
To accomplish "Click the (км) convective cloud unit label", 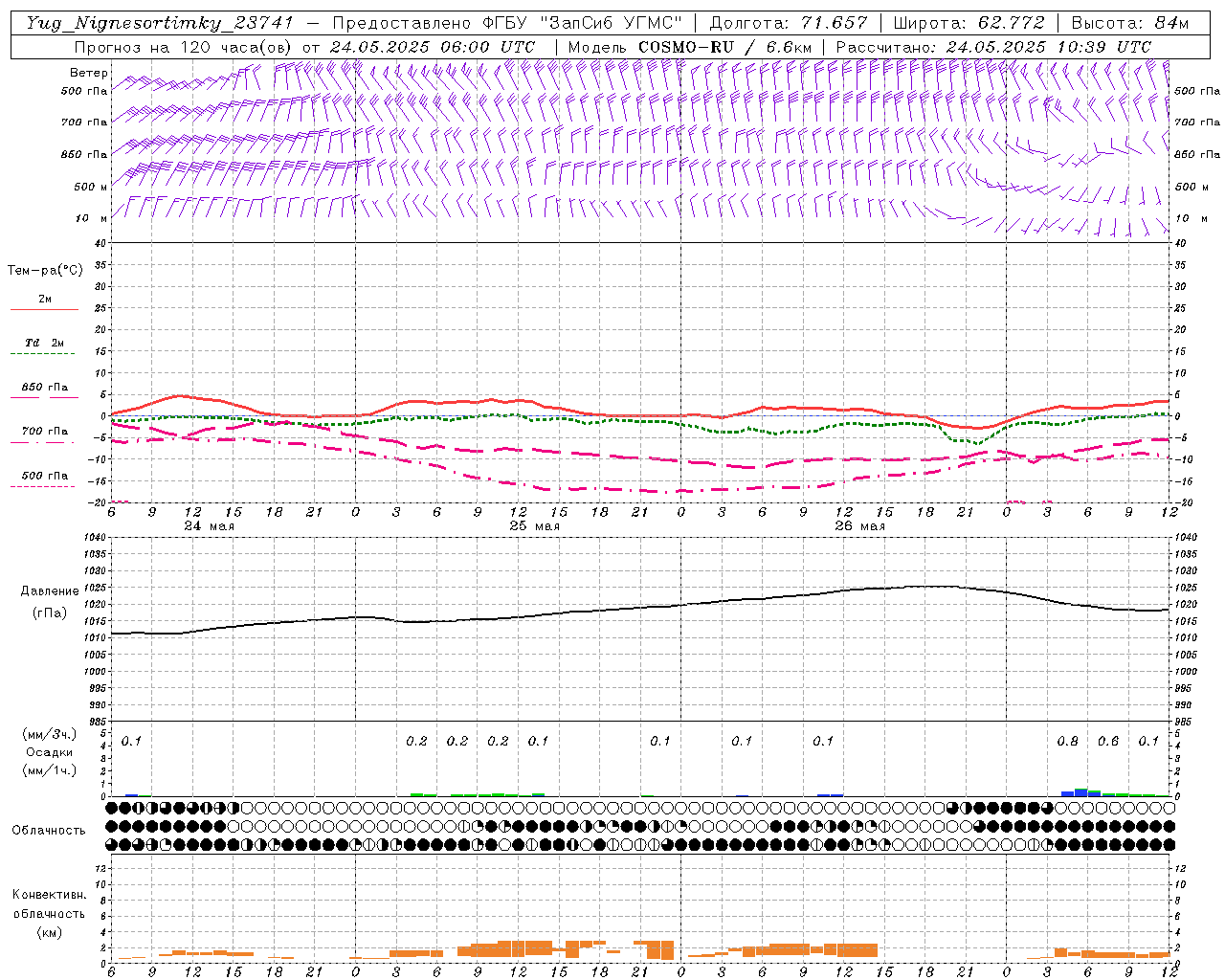I will (x=49, y=932).
